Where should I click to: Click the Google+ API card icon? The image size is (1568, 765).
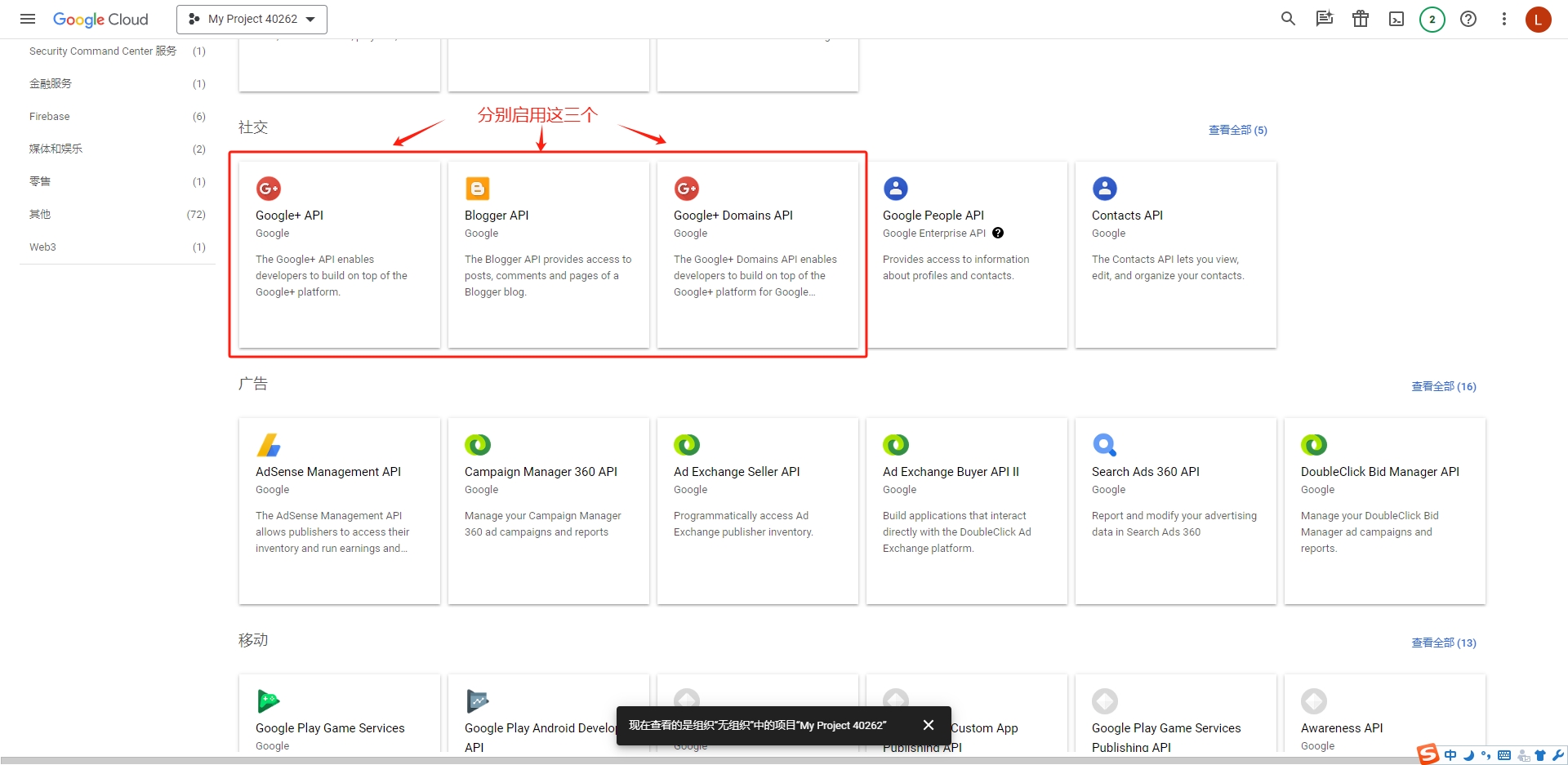point(269,189)
